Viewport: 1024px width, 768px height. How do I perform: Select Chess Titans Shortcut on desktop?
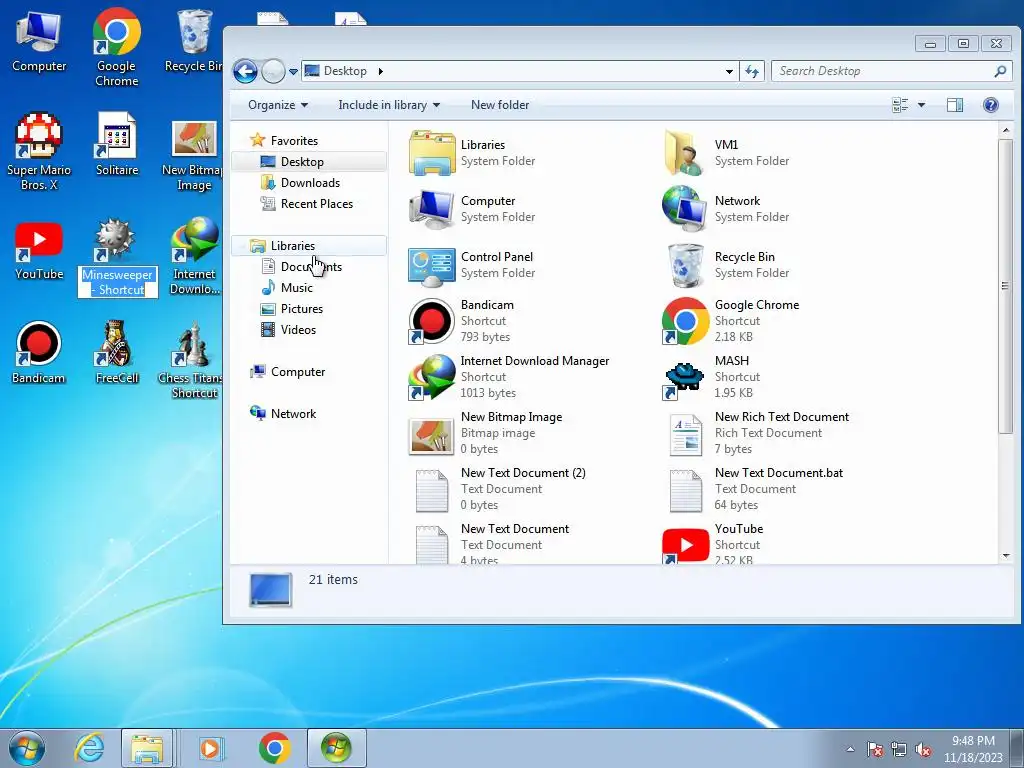(191, 360)
